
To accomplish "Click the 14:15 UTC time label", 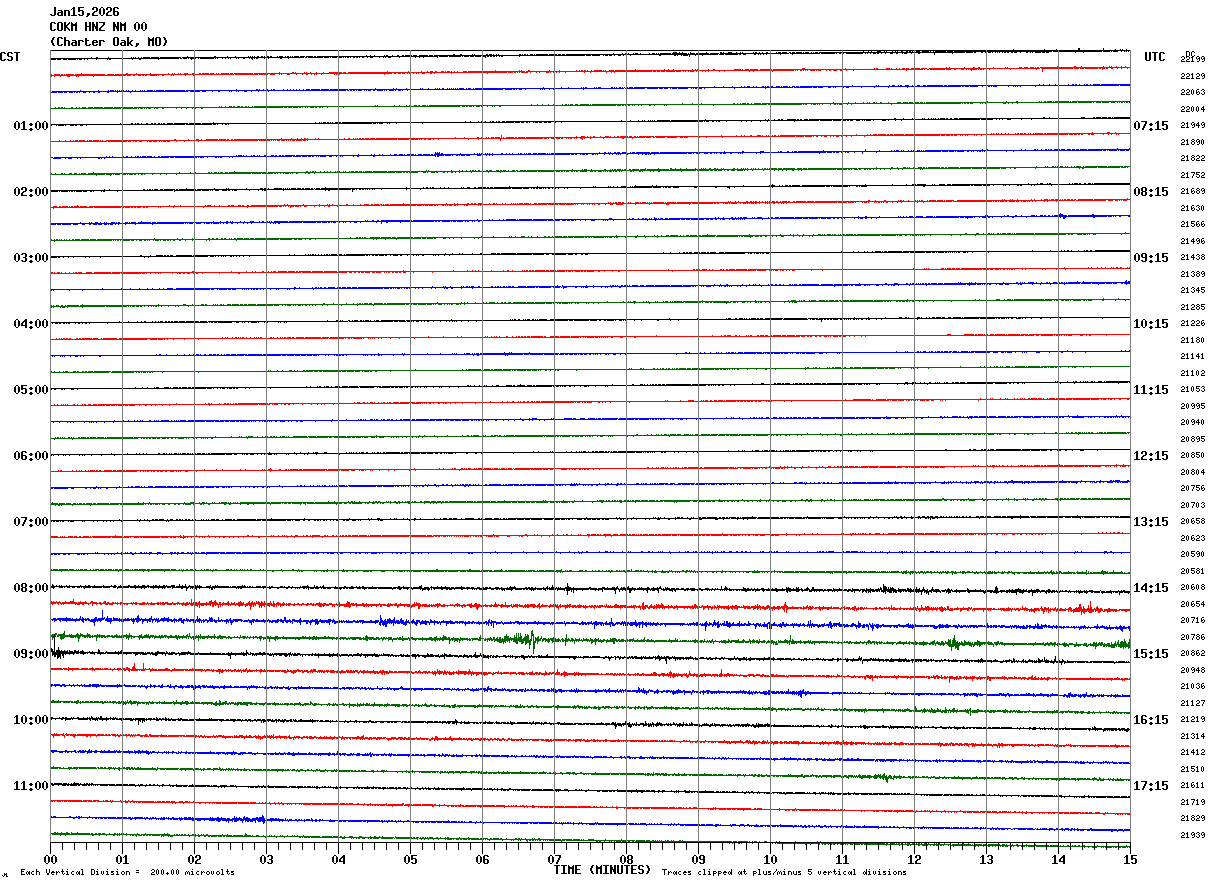I will [1151, 588].
